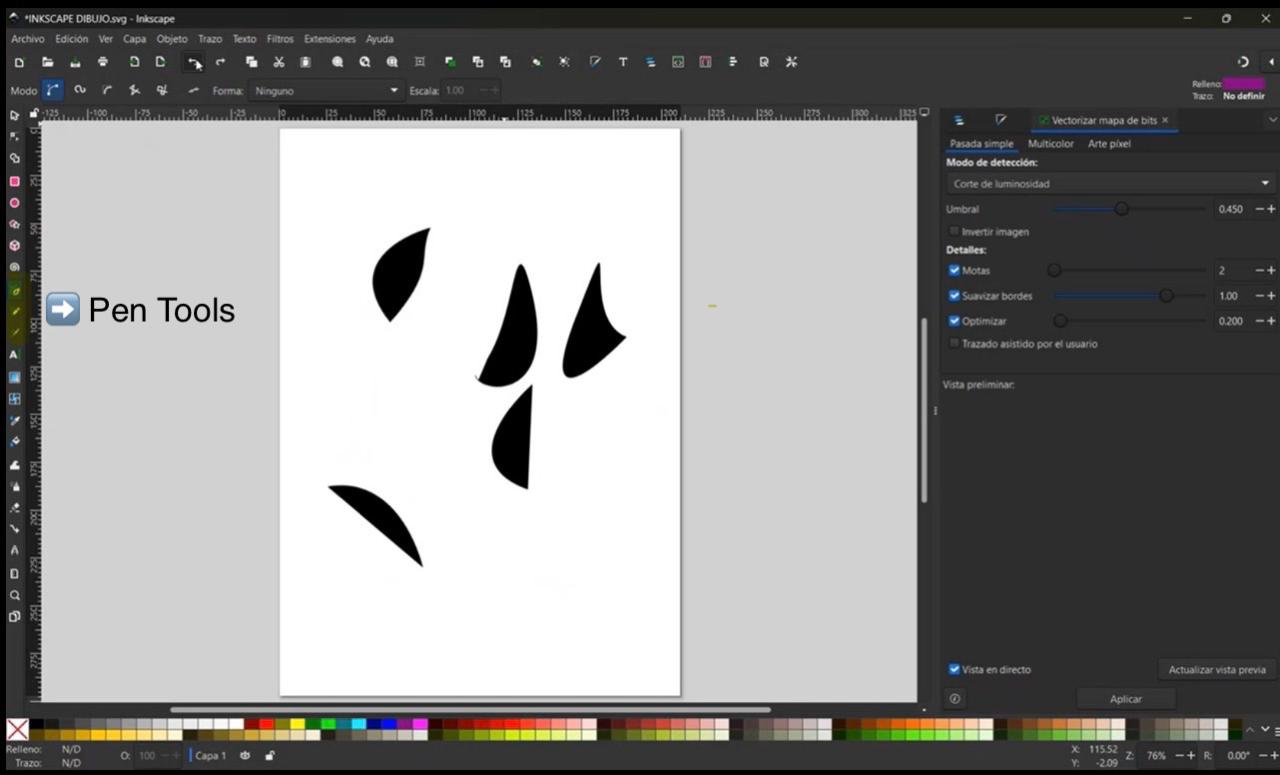
Task: Select the Zoom magnifier tool
Action: tap(14, 595)
